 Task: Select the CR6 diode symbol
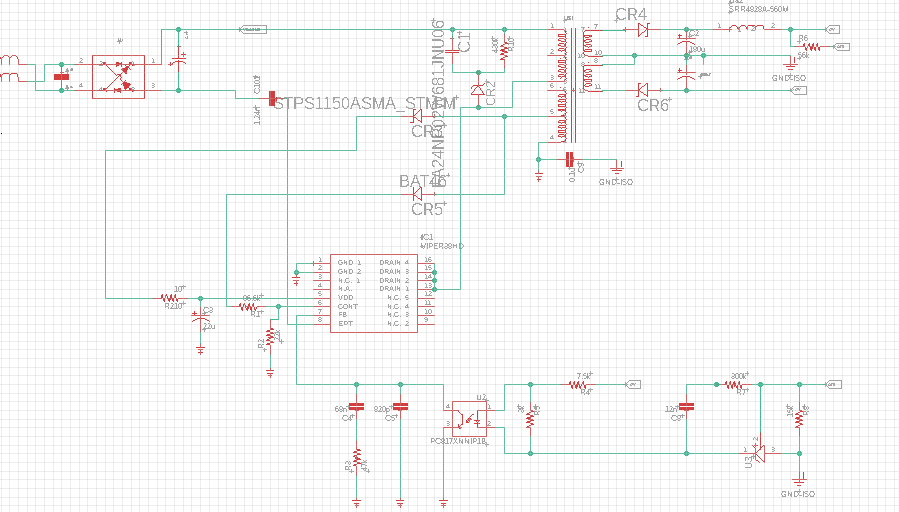click(643, 90)
